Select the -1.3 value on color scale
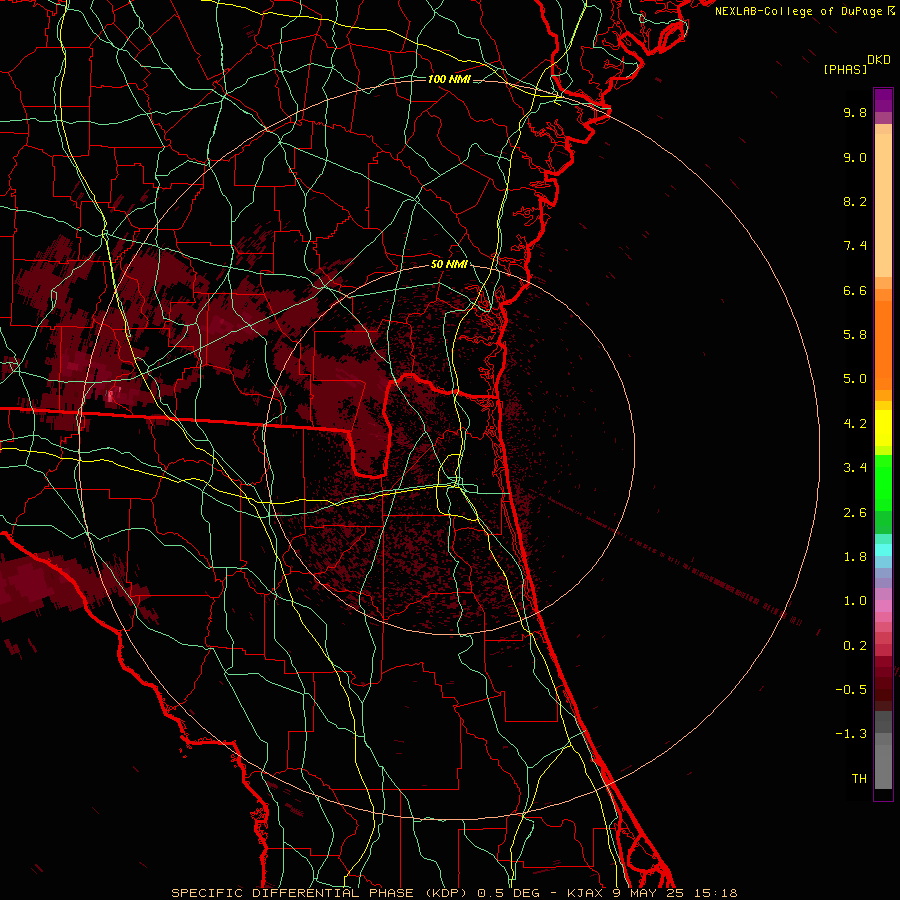The height and width of the screenshot is (900, 900). pyautogui.click(x=851, y=734)
